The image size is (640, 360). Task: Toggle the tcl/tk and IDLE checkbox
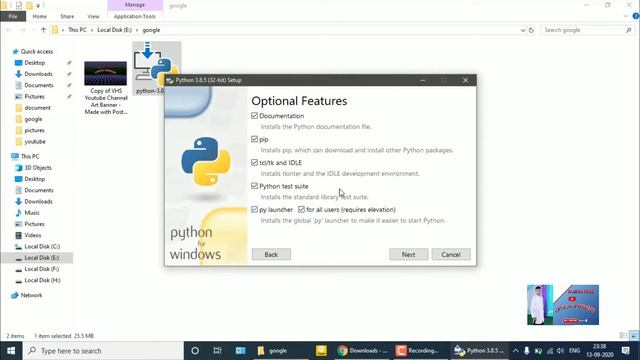[x=255, y=162]
